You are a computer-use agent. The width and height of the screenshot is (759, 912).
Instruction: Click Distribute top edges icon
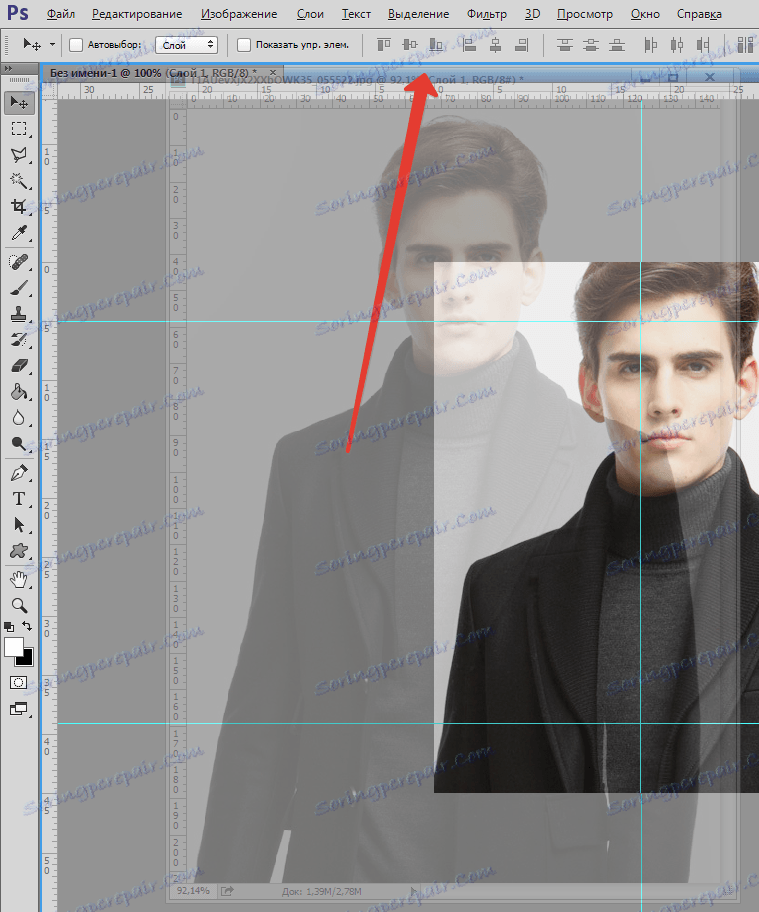(x=564, y=45)
